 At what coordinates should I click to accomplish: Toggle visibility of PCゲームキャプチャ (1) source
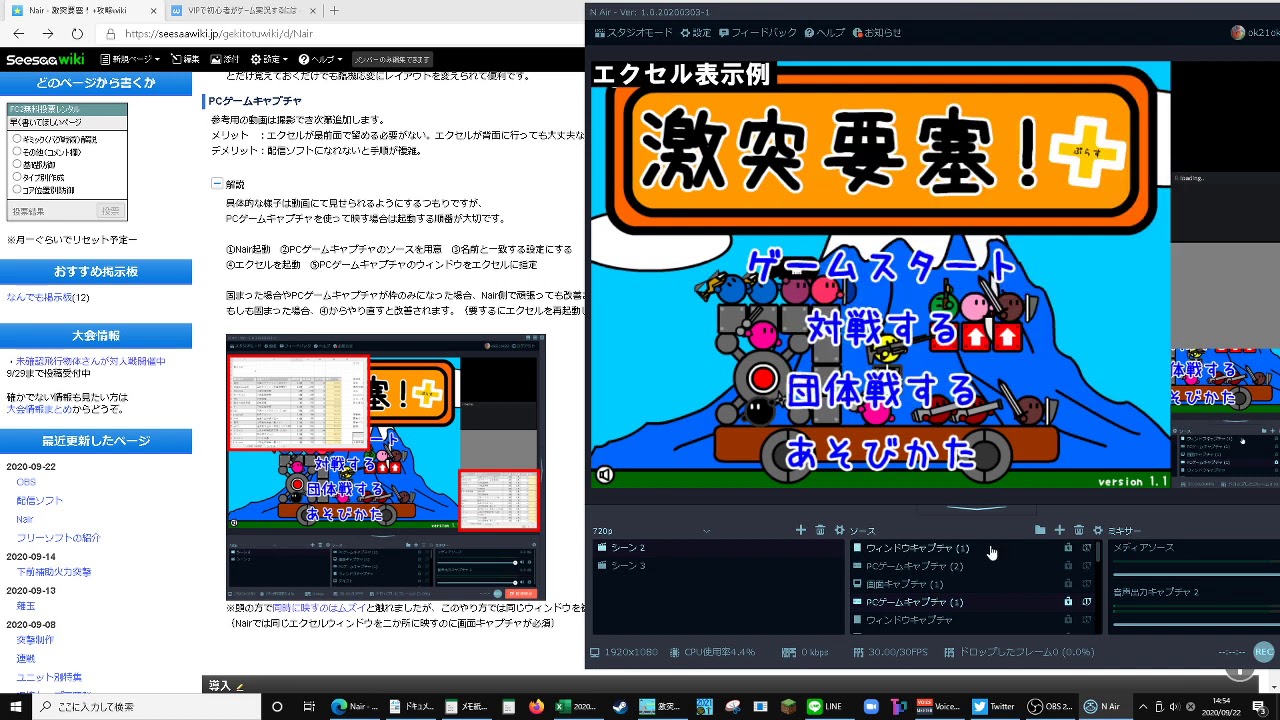coord(1086,602)
